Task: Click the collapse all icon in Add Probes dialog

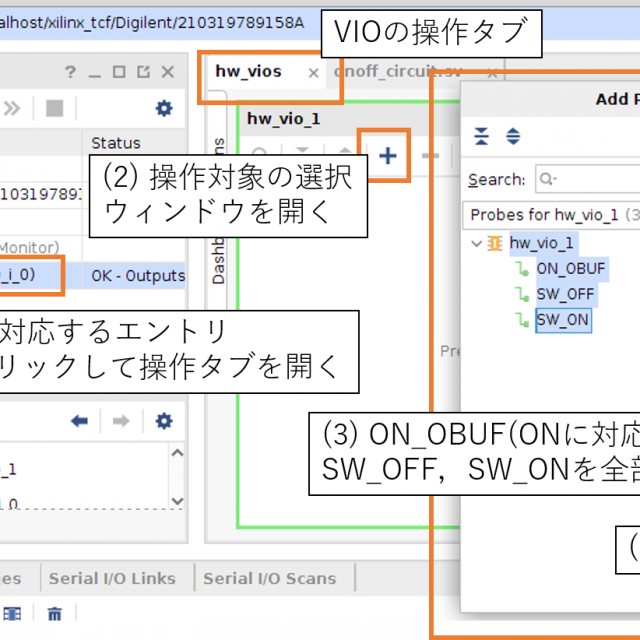Action: coord(482,137)
